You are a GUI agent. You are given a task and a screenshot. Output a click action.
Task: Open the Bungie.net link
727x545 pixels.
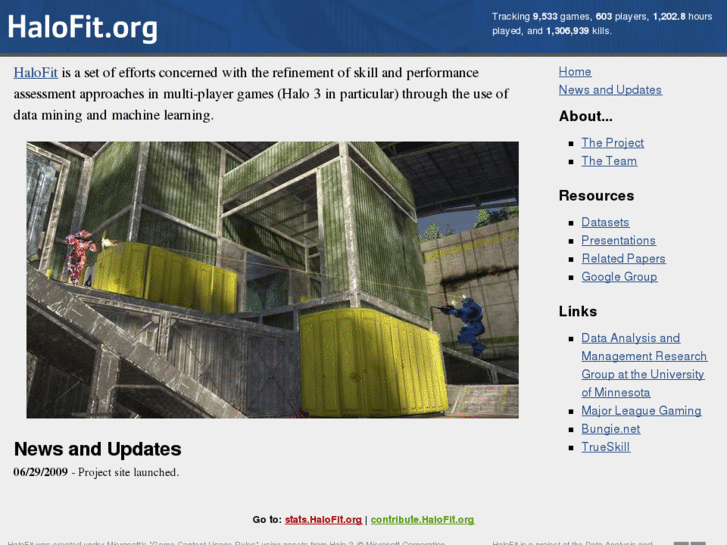[611, 429]
